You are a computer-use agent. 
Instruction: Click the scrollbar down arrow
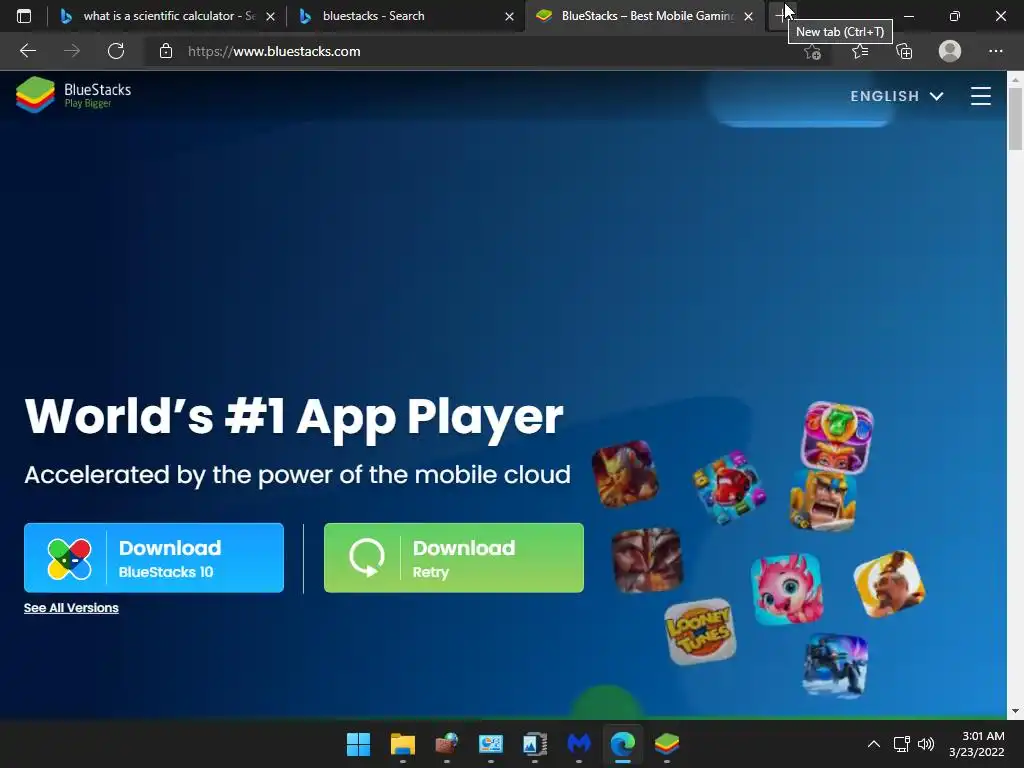tap(1015, 711)
